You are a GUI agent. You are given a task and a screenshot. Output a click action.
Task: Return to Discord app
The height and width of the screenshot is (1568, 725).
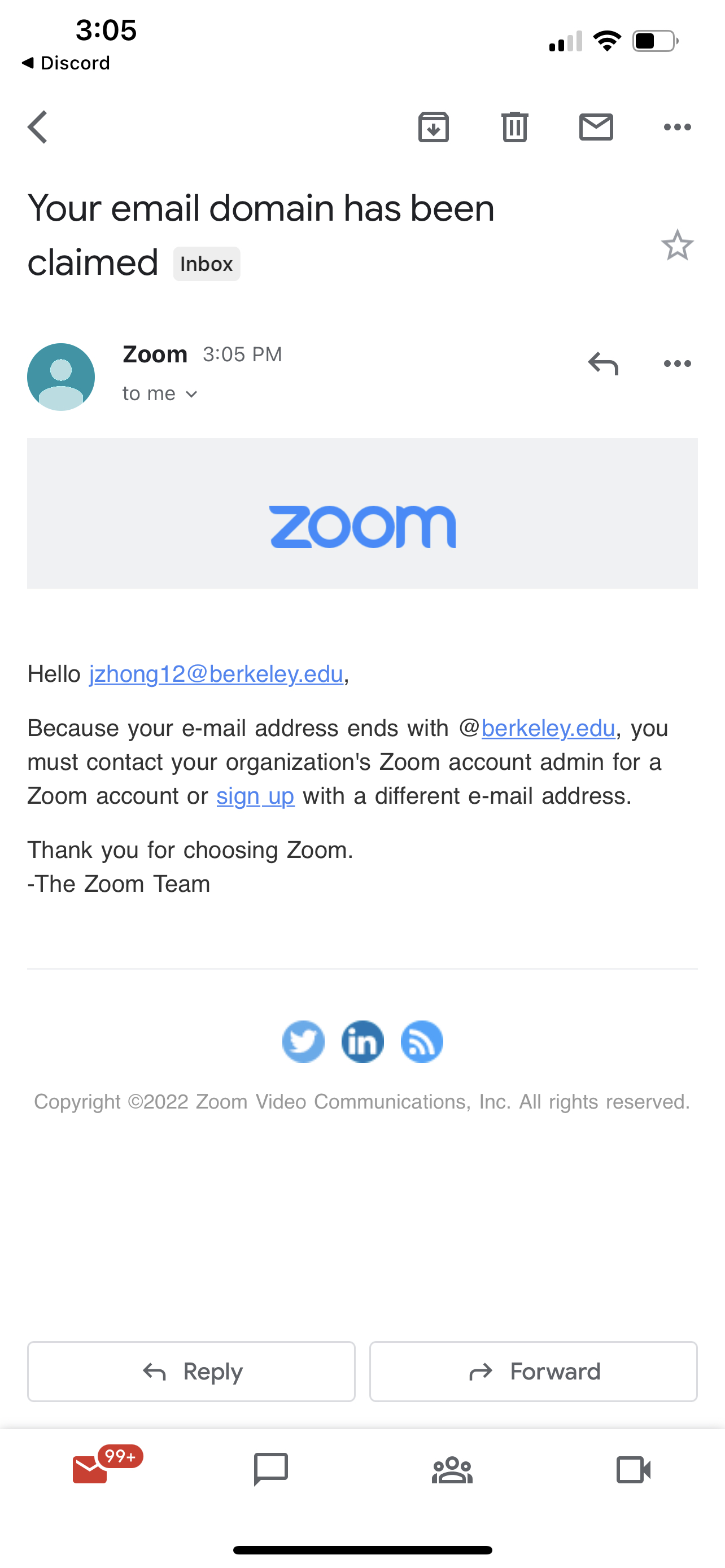65,63
